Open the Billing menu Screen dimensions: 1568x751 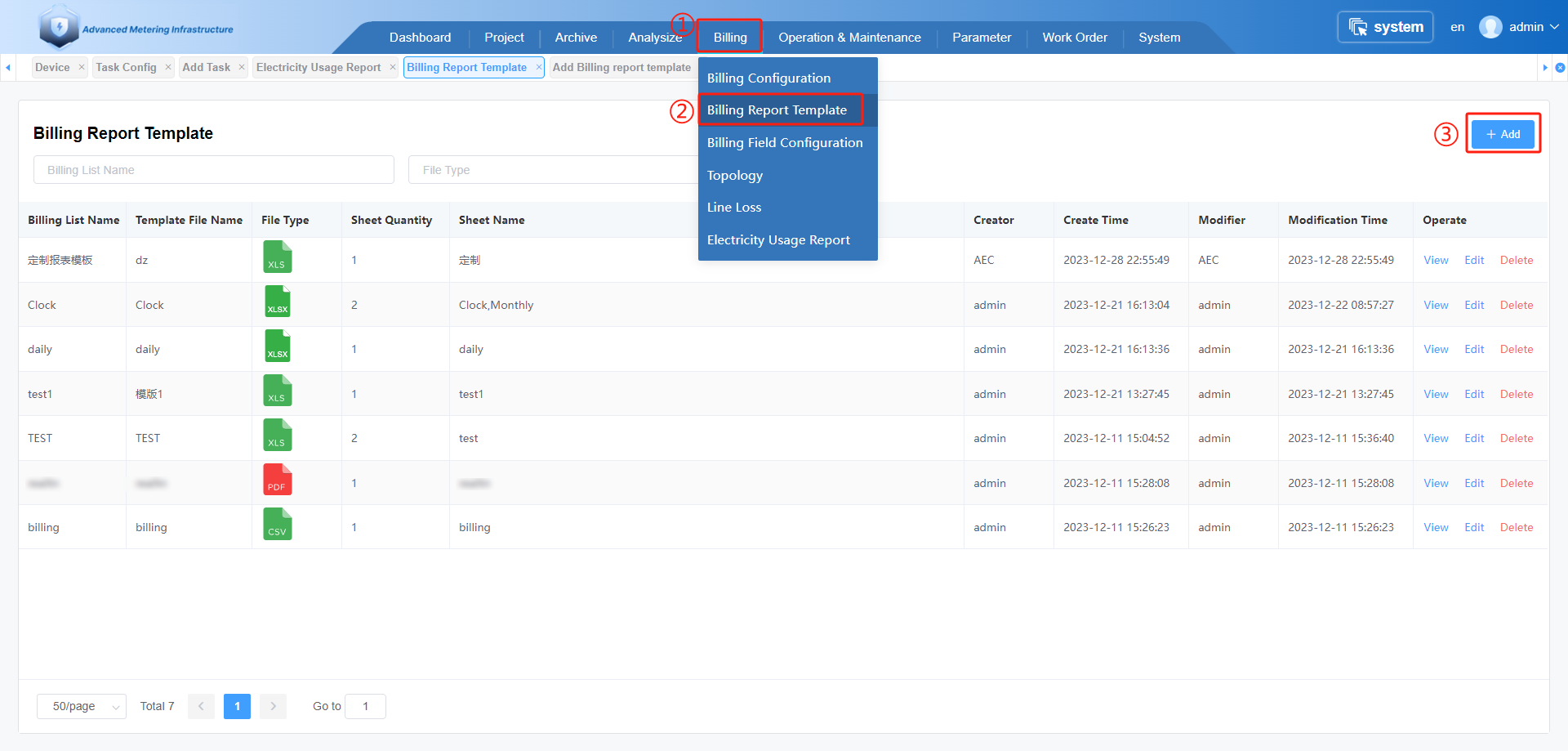point(730,38)
